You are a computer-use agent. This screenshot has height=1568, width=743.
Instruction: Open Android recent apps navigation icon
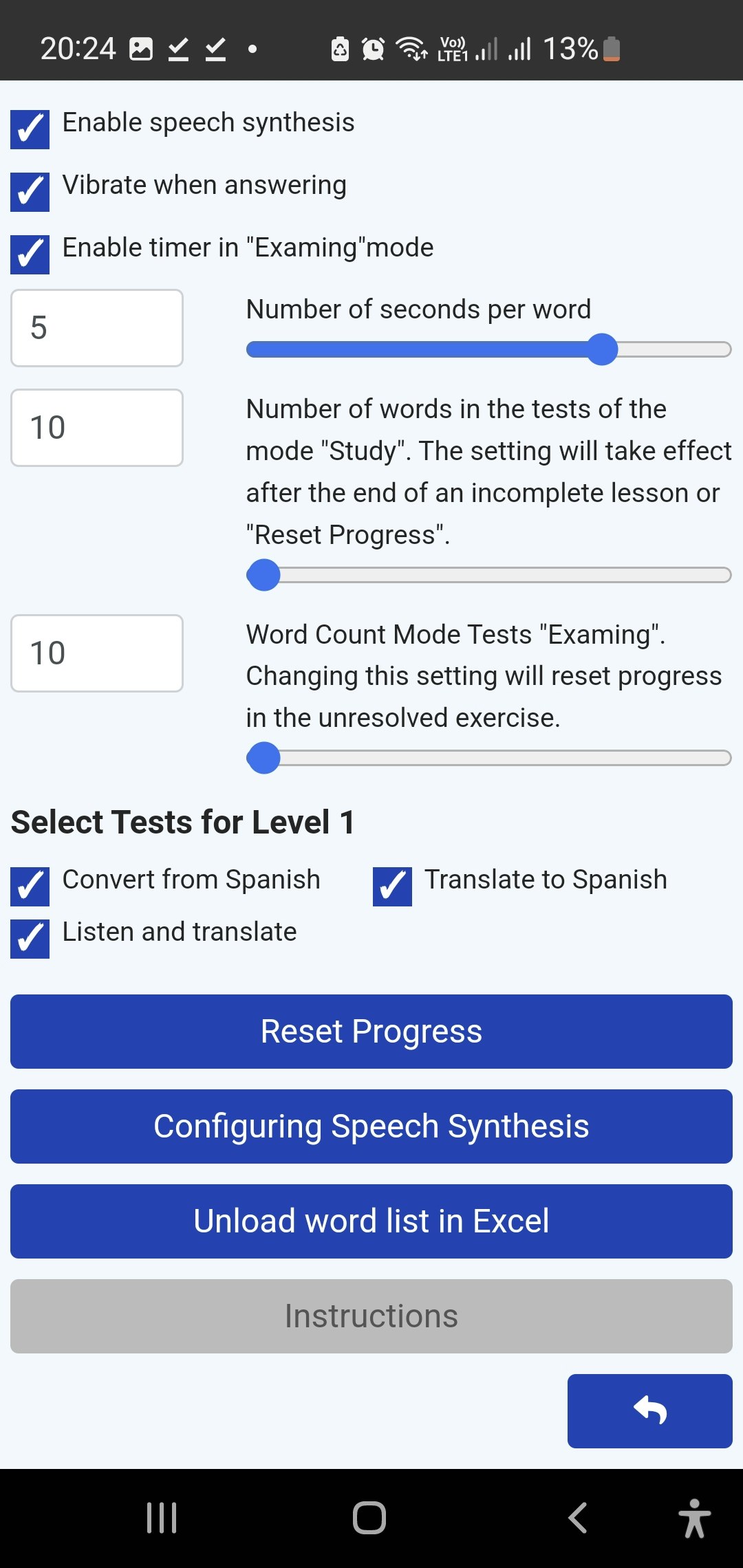click(x=162, y=1518)
